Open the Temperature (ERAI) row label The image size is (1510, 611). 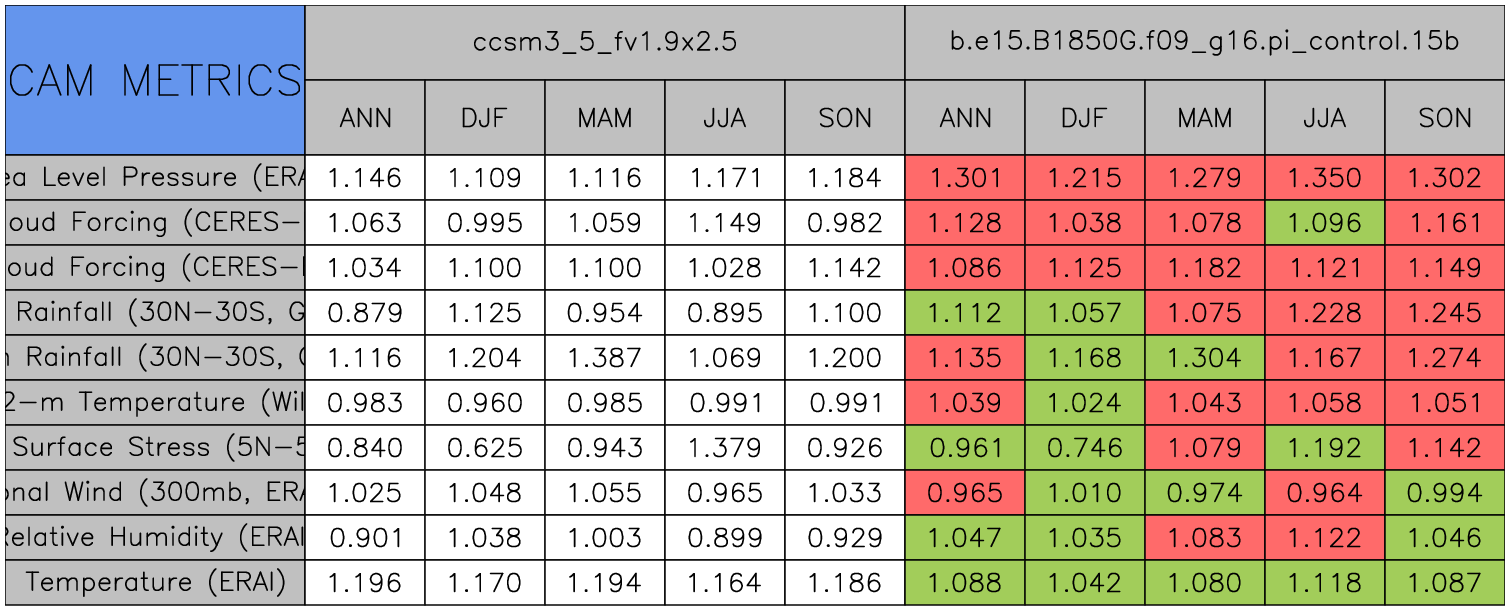point(155,582)
